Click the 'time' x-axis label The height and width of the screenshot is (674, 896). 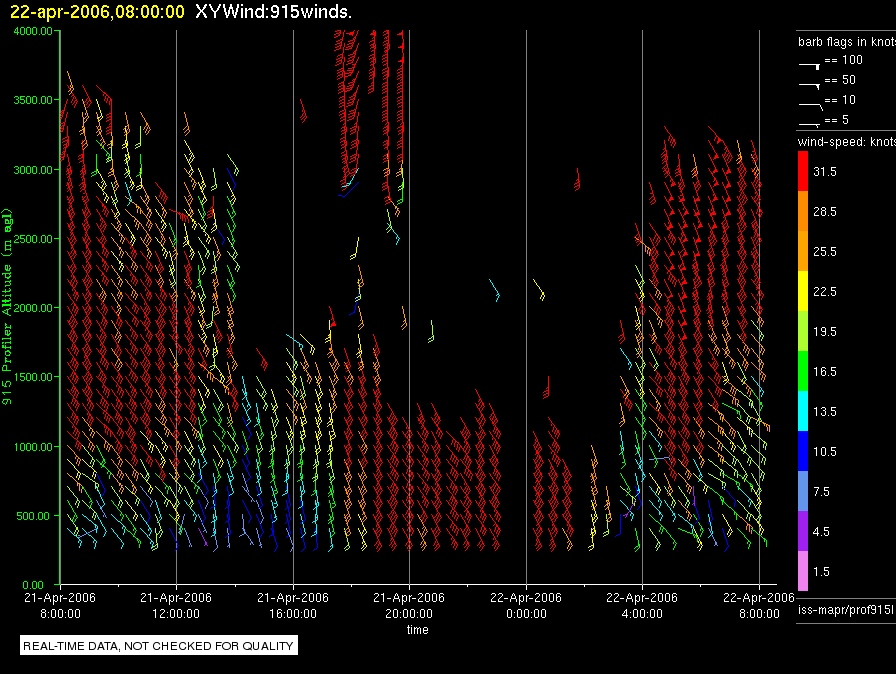[x=418, y=629]
